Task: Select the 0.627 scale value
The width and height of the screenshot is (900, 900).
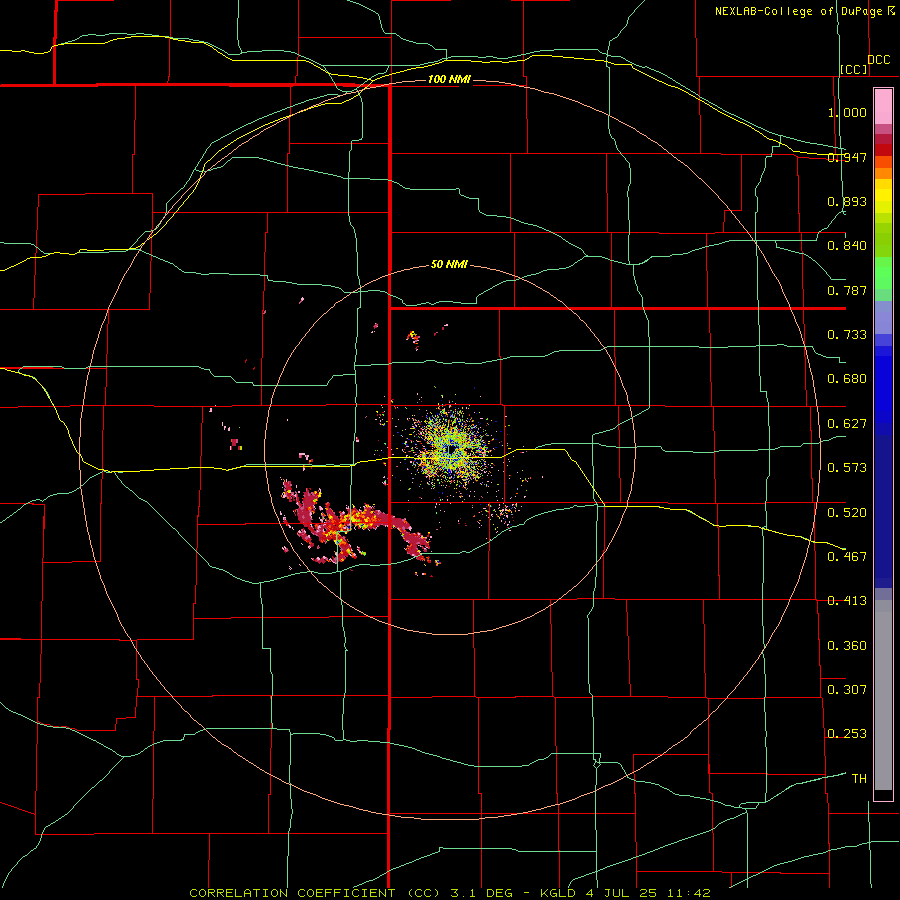Action: point(847,424)
